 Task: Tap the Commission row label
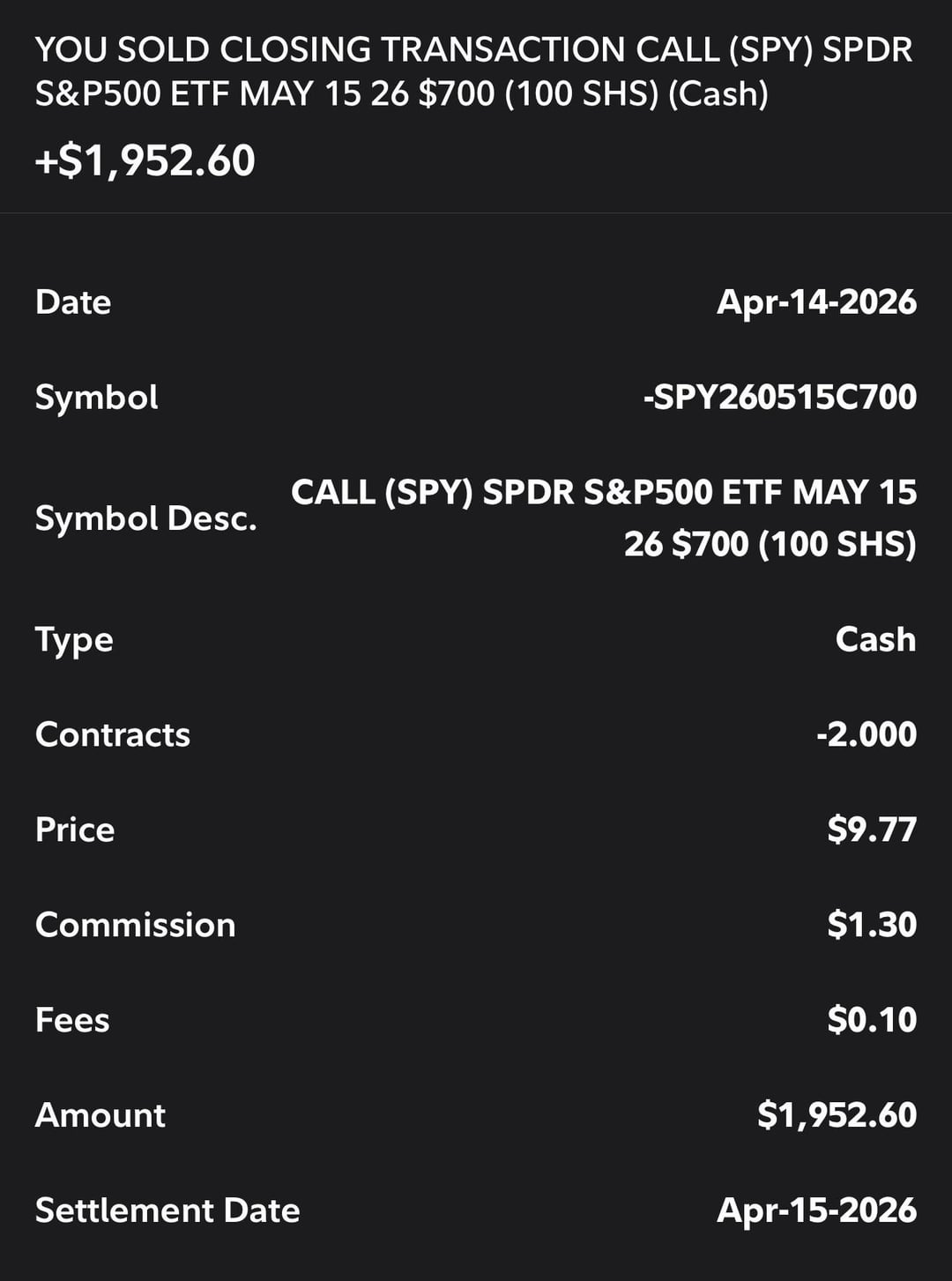pyautogui.click(x=136, y=926)
